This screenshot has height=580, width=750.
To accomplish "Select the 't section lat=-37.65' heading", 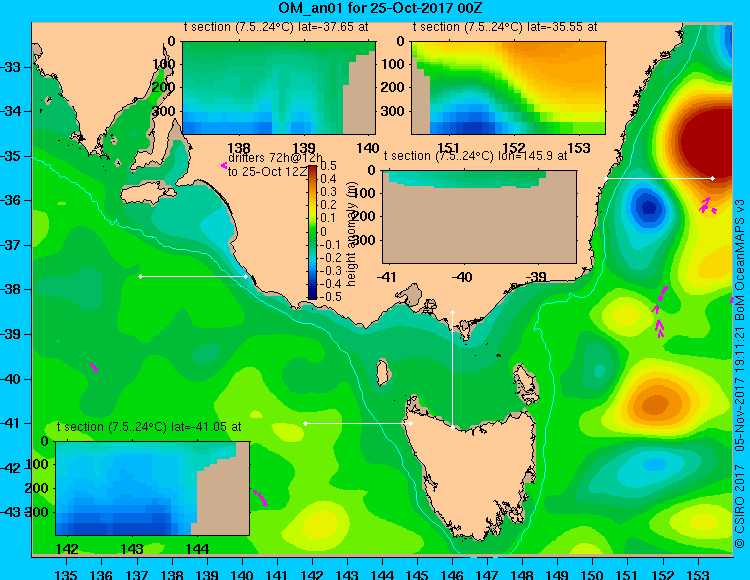I will pos(276,27).
